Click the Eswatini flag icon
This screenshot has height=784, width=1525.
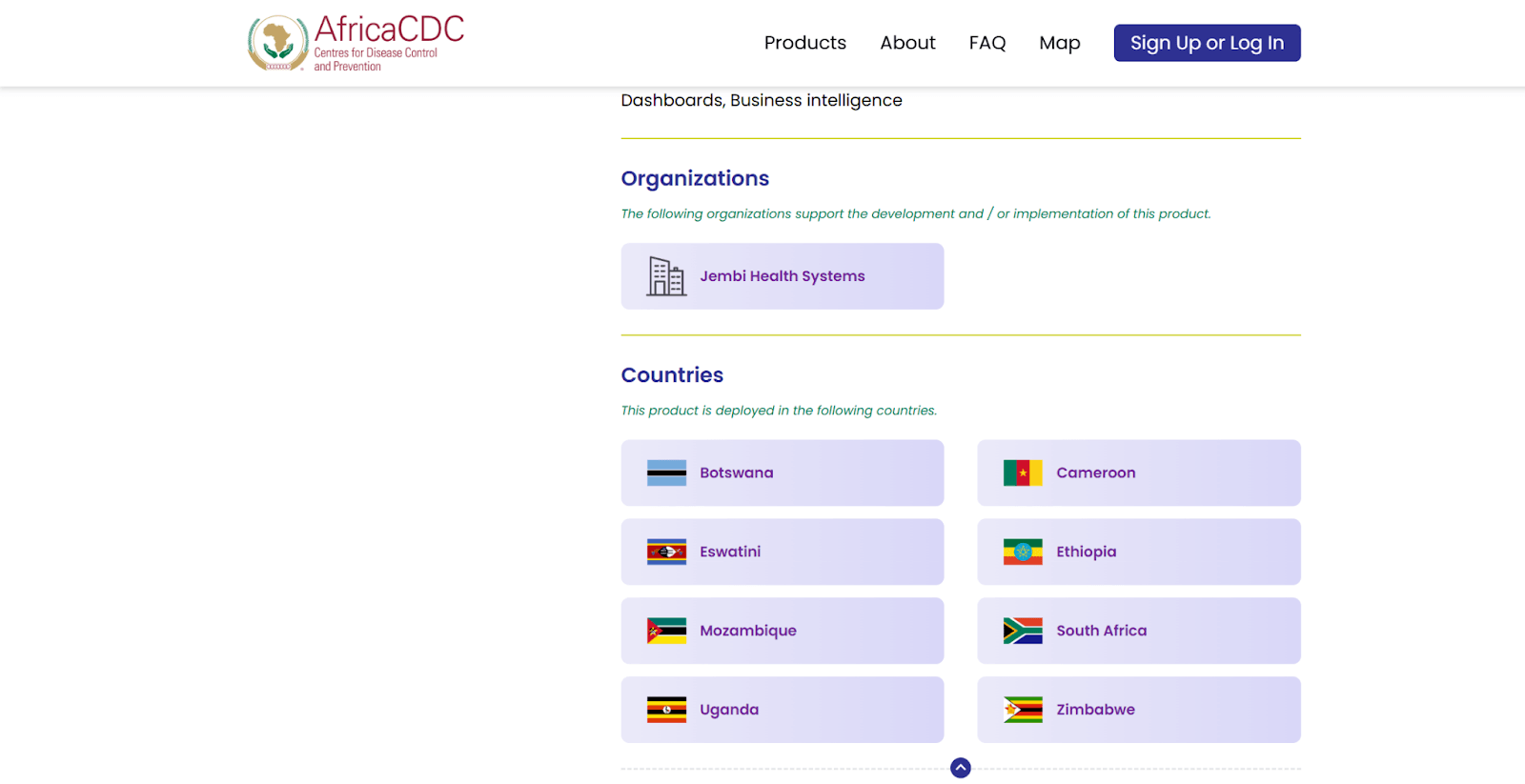(x=666, y=552)
